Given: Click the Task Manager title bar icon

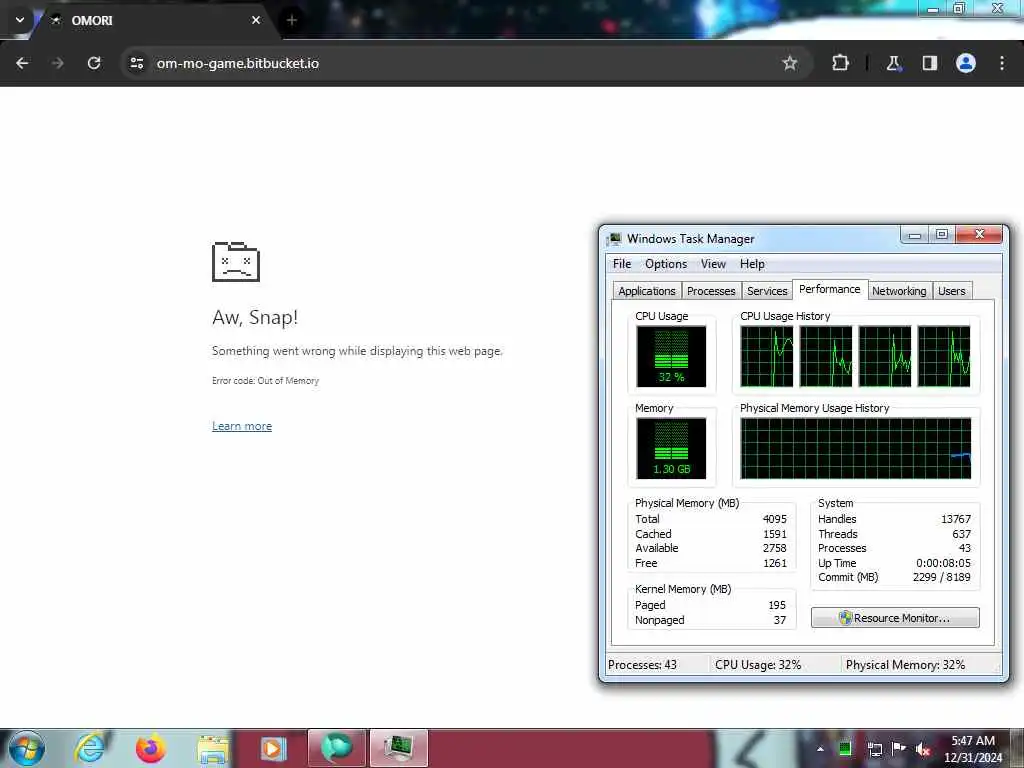Looking at the screenshot, I should point(614,239).
